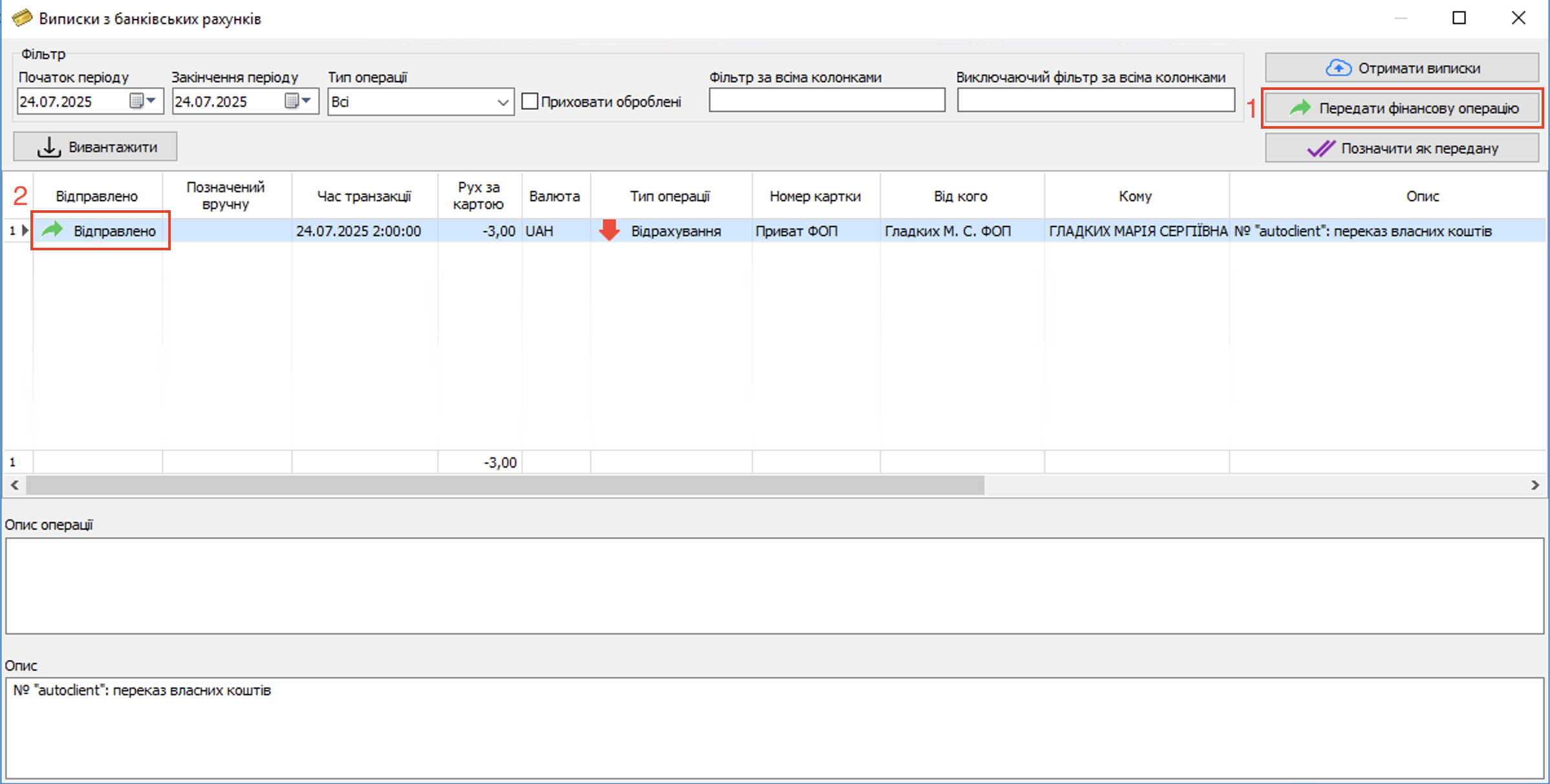
Task: Sort by the Час транзакції column header
Action: [x=364, y=196]
